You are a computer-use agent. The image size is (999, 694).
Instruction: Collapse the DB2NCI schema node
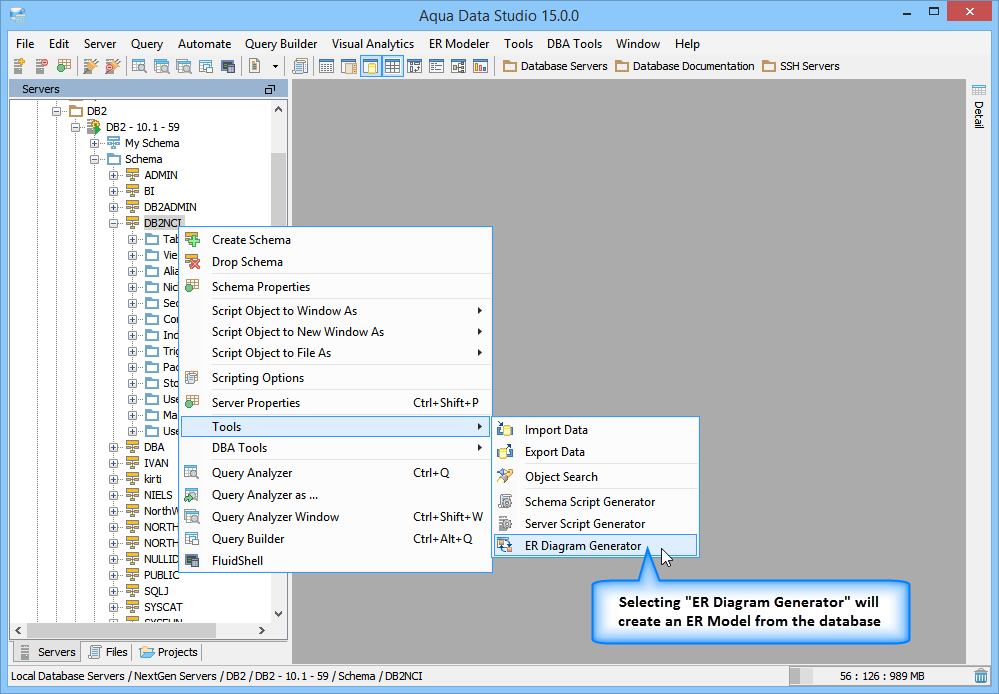113,223
